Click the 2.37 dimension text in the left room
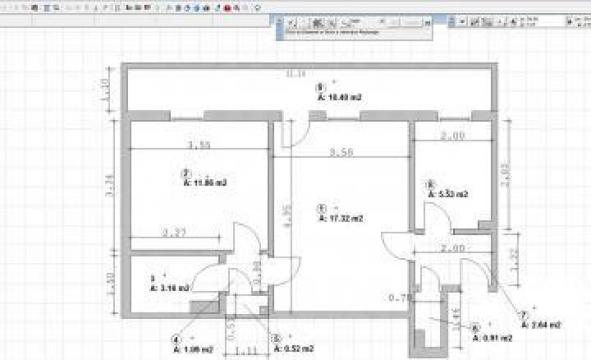Screen dimensions: 591x360 174,233
